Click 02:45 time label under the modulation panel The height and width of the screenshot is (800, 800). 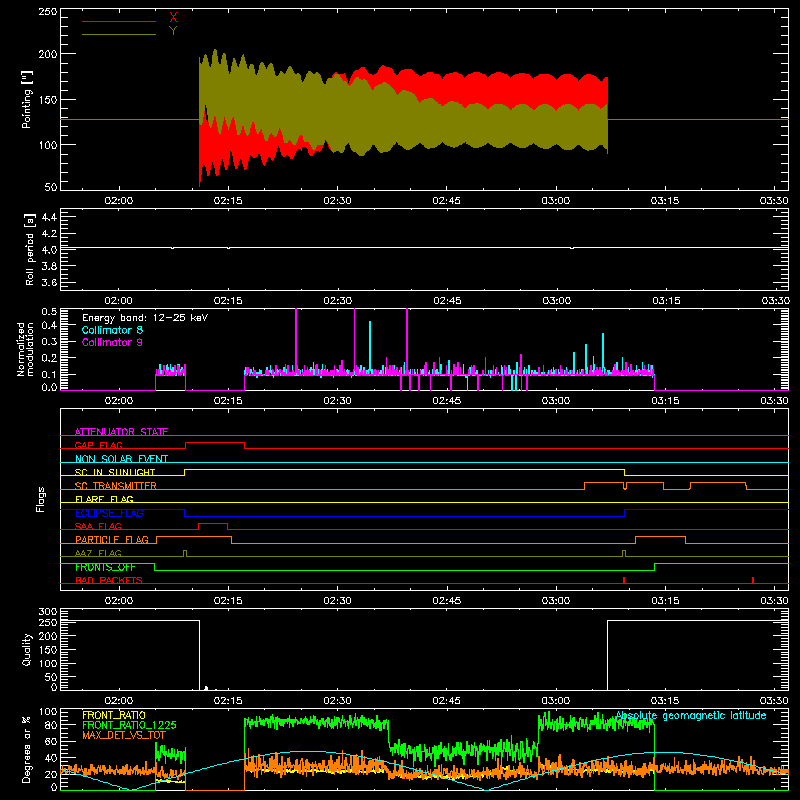(x=446, y=401)
